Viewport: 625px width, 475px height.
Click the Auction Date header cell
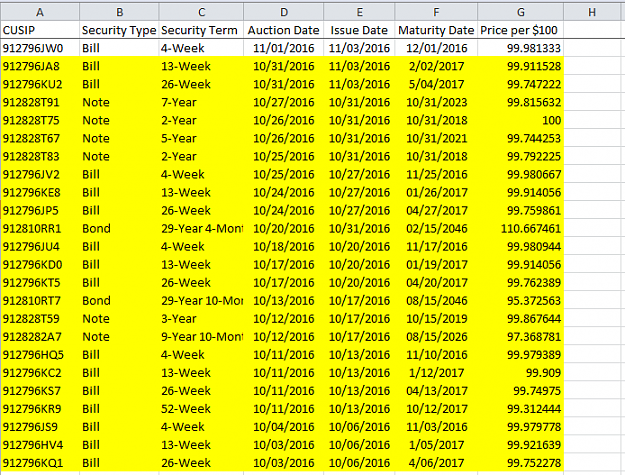tap(284, 30)
